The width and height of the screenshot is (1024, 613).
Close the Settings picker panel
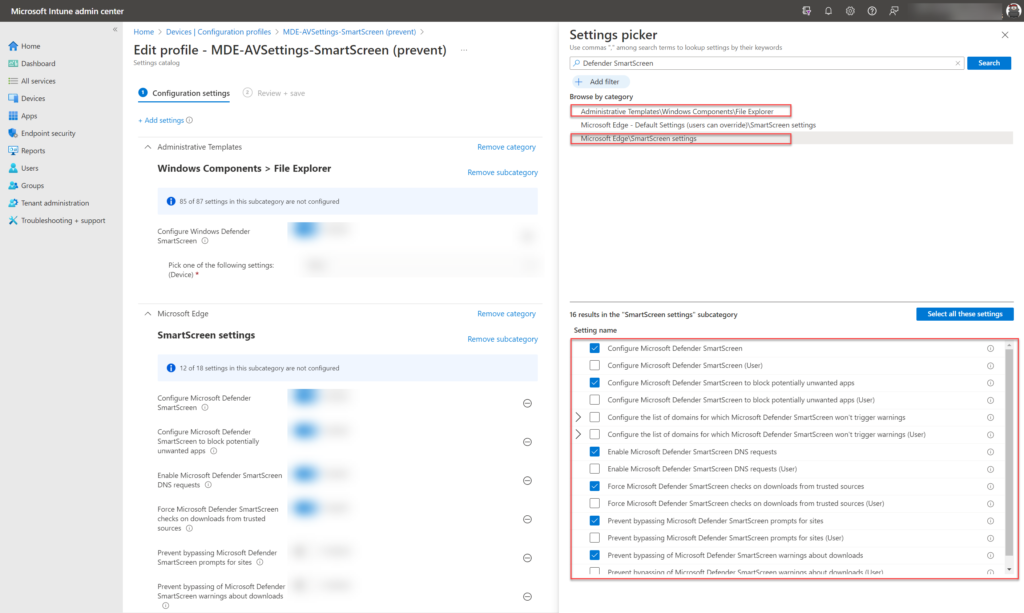click(1005, 35)
